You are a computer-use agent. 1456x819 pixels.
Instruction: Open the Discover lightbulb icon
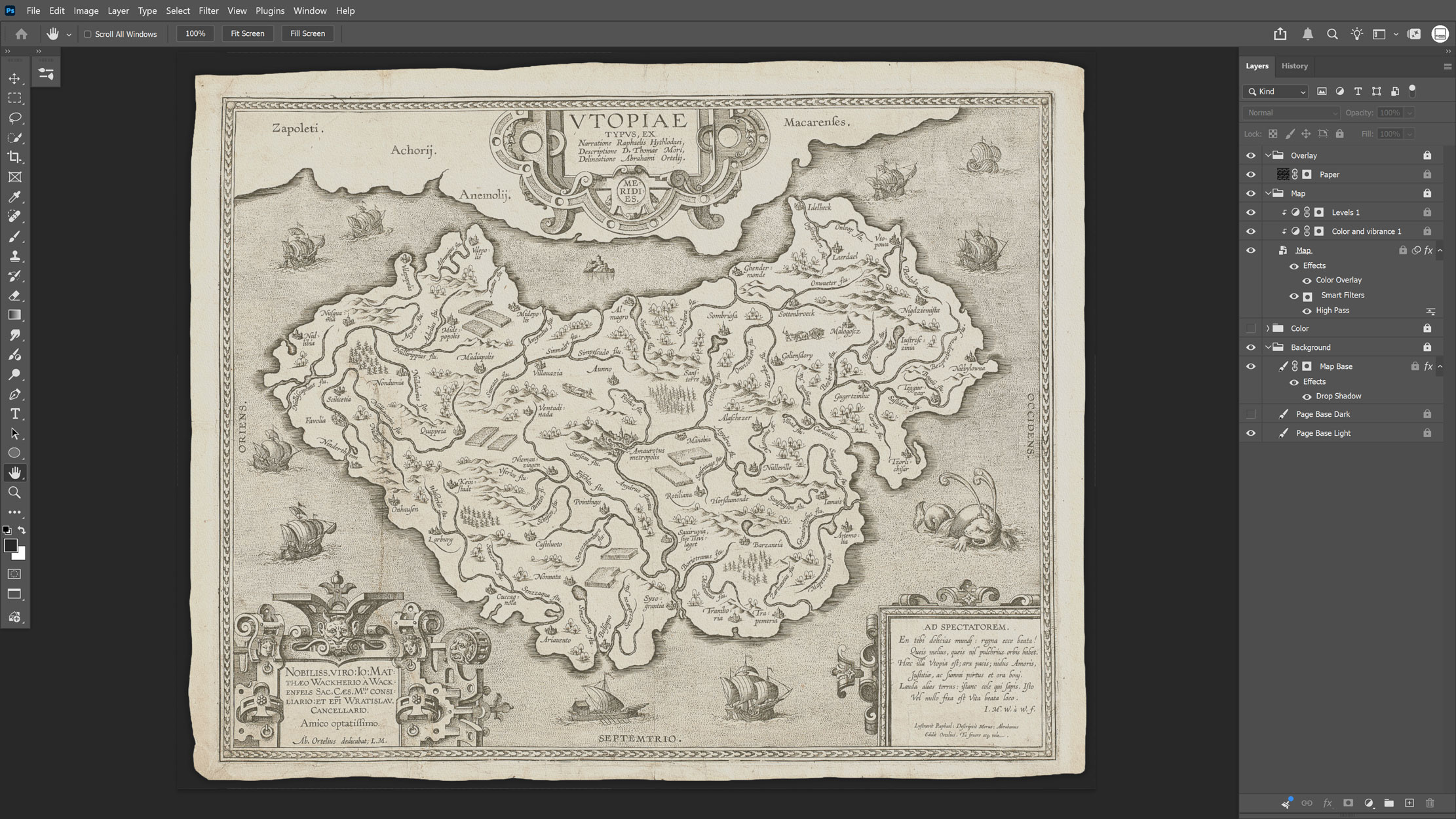(1357, 34)
